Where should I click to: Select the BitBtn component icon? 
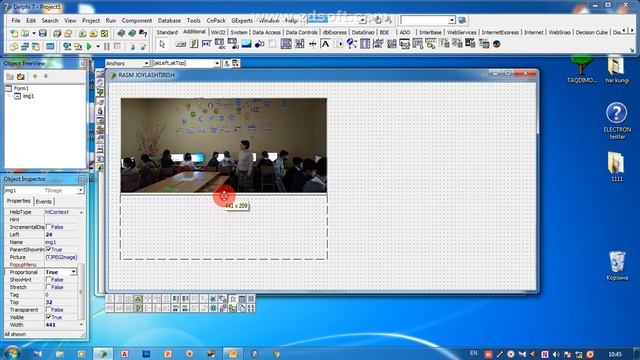(x=181, y=44)
